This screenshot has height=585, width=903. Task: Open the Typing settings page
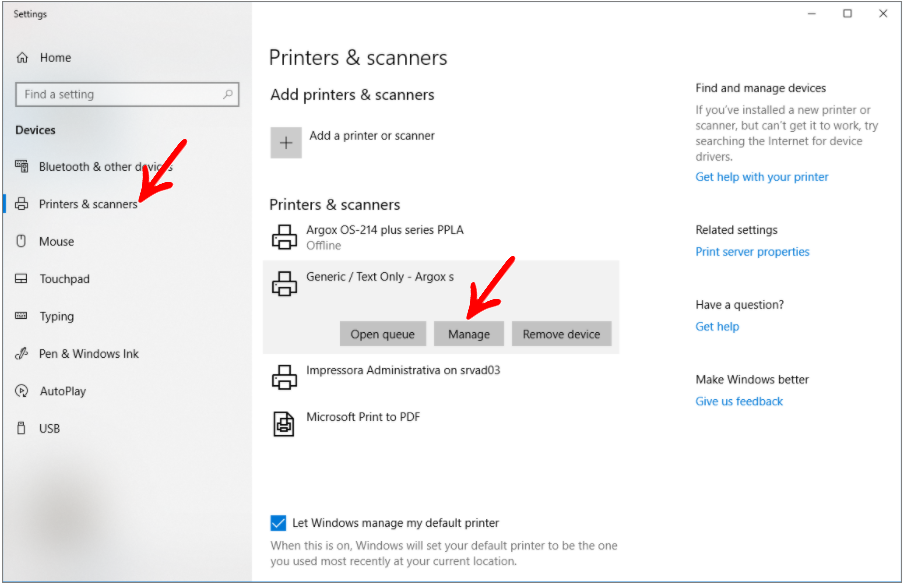pos(56,316)
